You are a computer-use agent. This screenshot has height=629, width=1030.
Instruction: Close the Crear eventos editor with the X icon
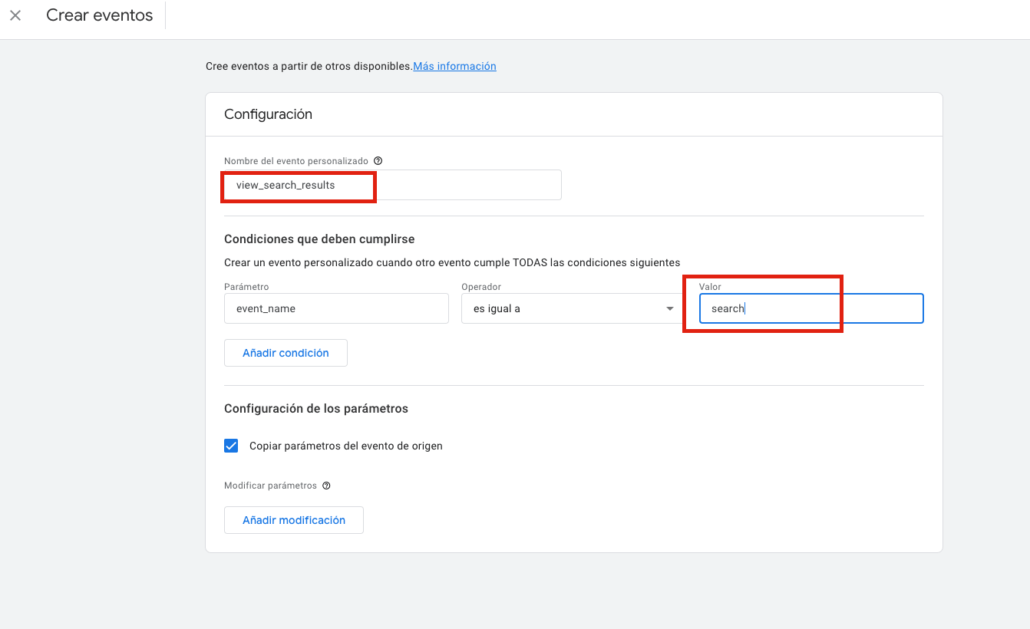tap(15, 15)
